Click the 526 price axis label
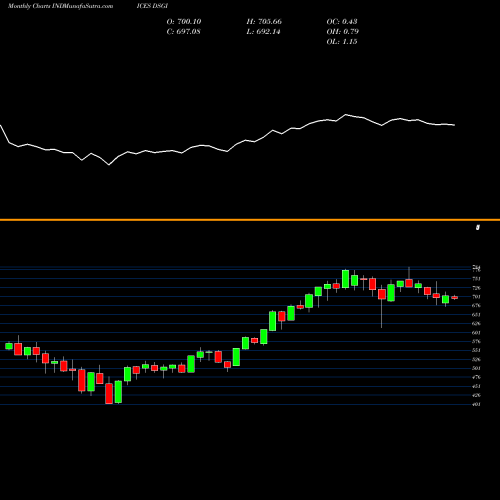The image size is (500, 500). click(476, 359)
